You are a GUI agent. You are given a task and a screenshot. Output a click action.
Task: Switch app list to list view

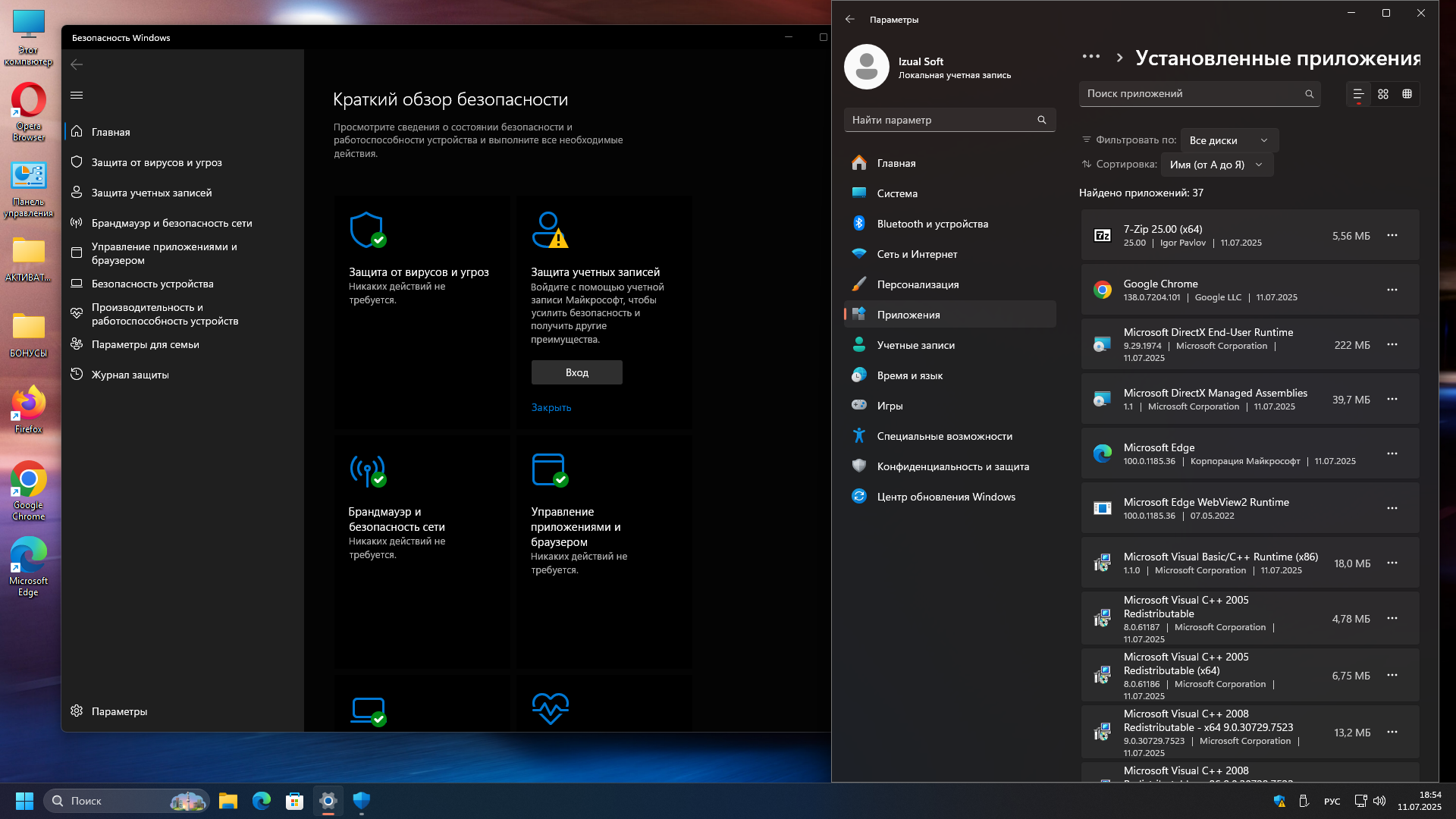click(1358, 94)
